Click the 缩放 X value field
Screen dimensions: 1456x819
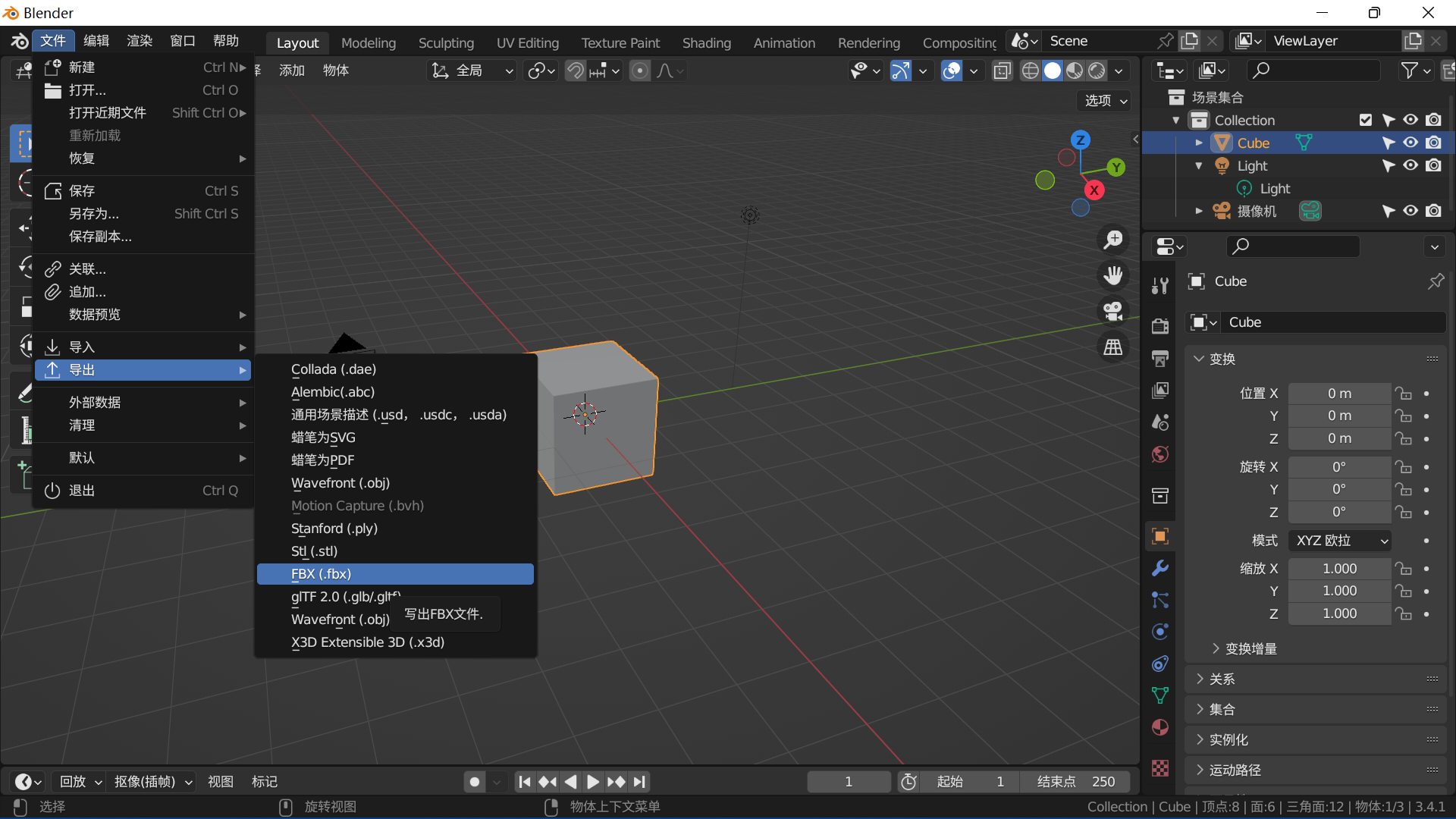pyautogui.click(x=1339, y=569)
